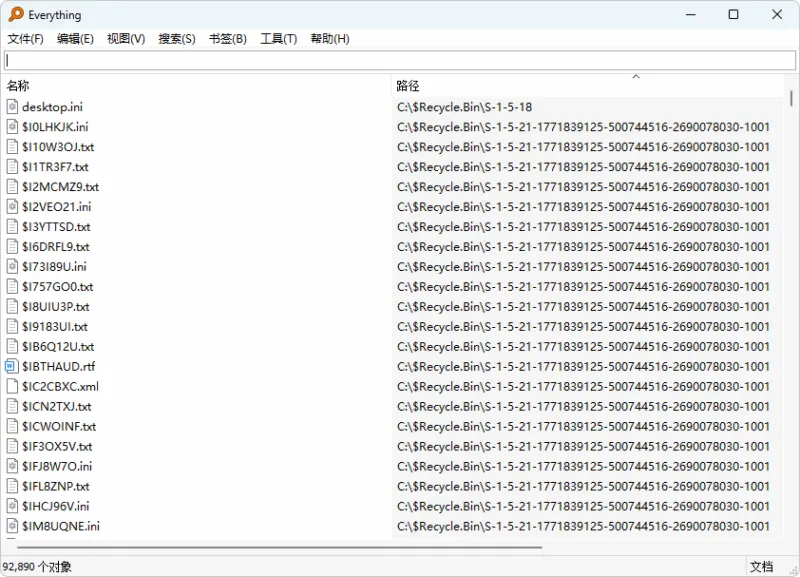
Task: Open the 文件(F) menu
Action: coord(26,39)
